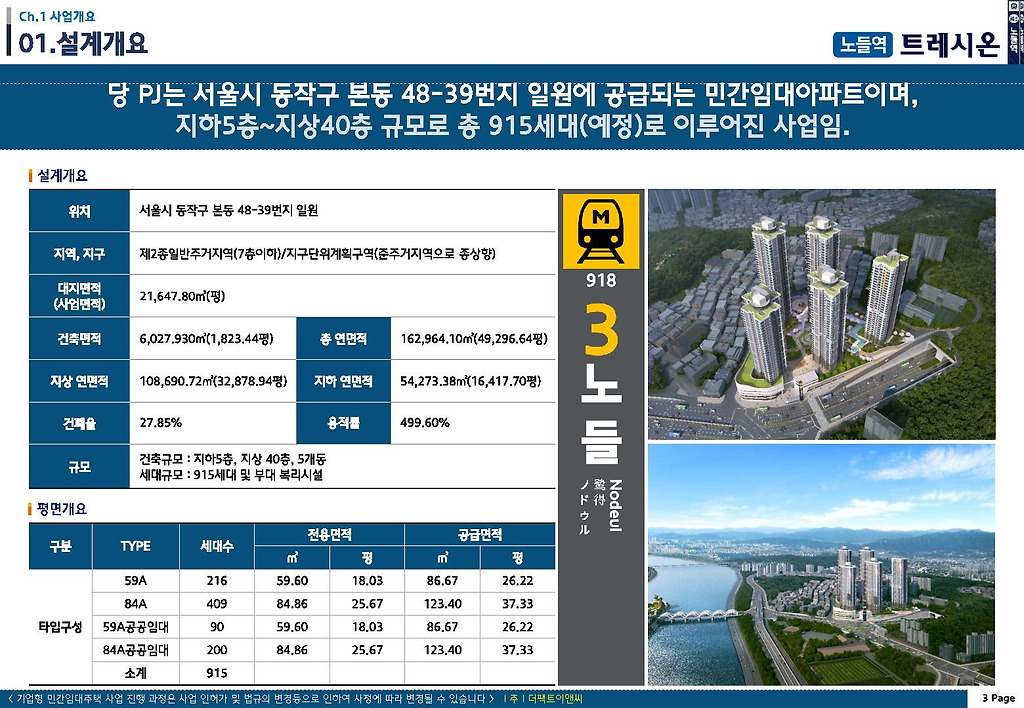Select the 용적률 header cell

[344, 423]
